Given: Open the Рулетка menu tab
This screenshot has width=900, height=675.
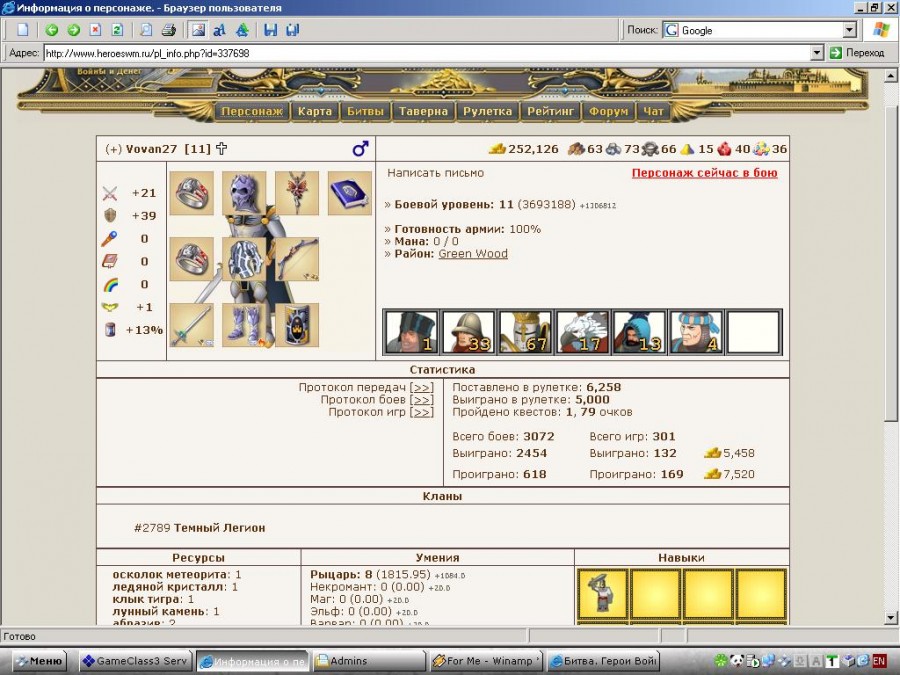Looking at the screenshot, I should click(x=487, y=111).
